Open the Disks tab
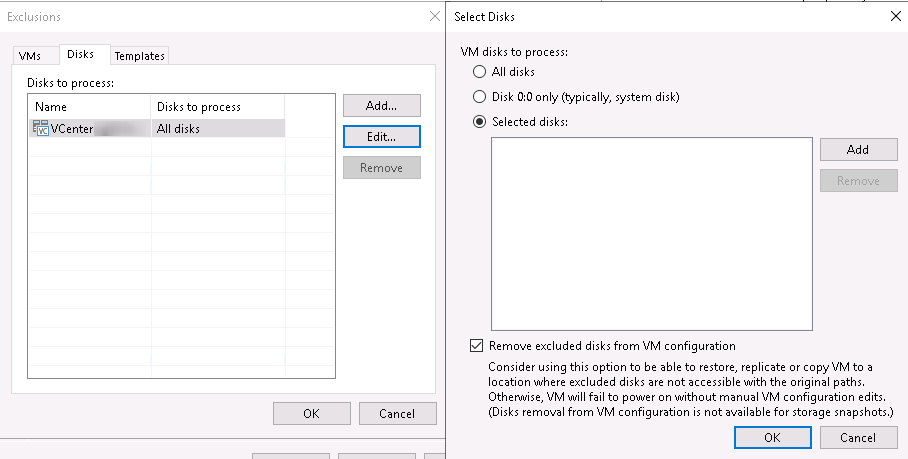Screen dimensions: 908x459 [80, 55]
